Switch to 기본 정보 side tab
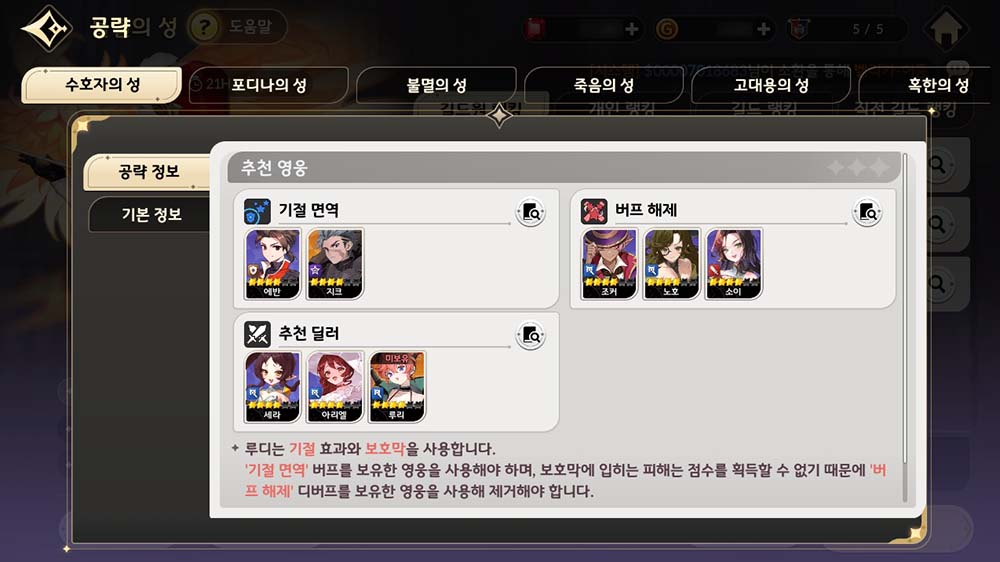1000x562 pixels. click(x=151, y=214)
